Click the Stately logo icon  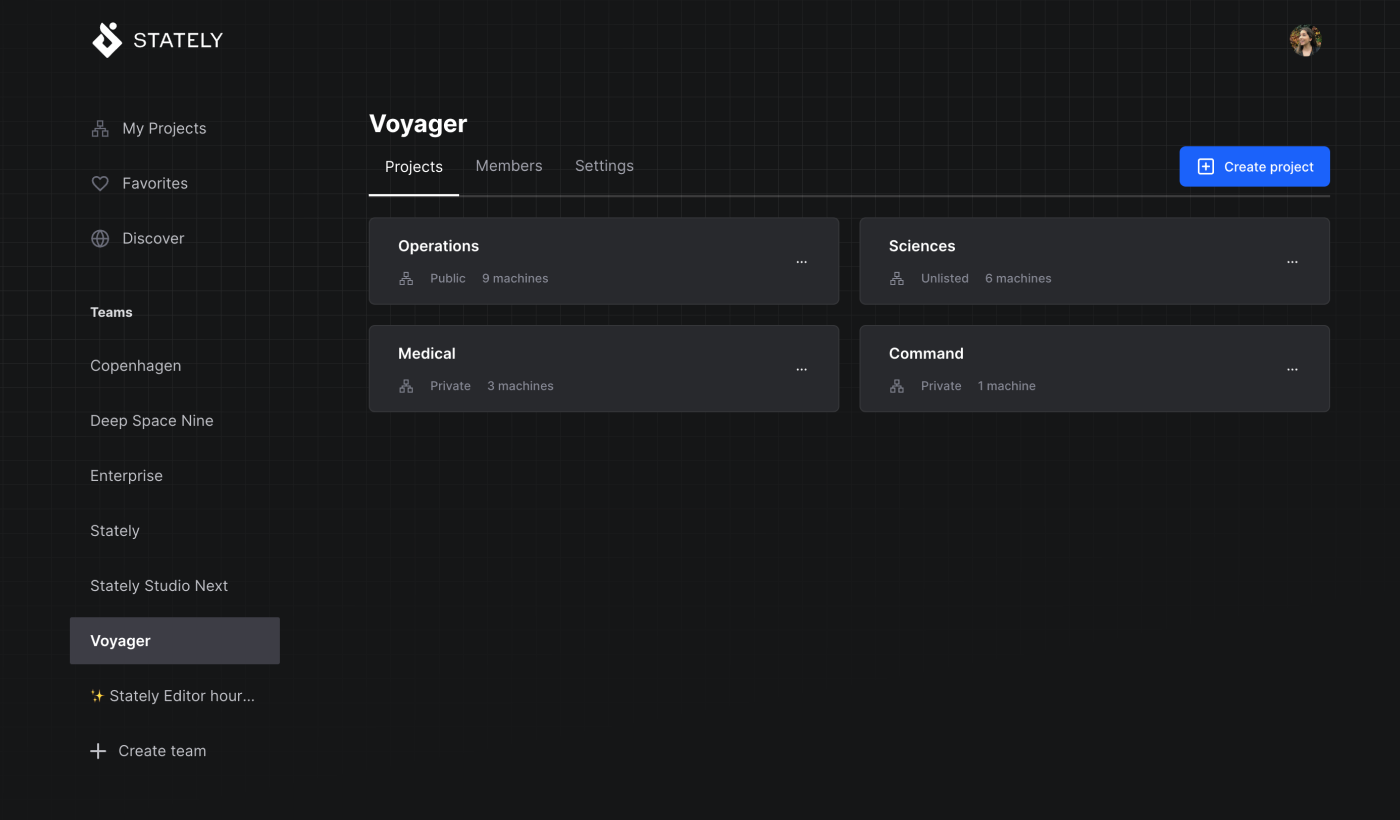pos(107,40)
